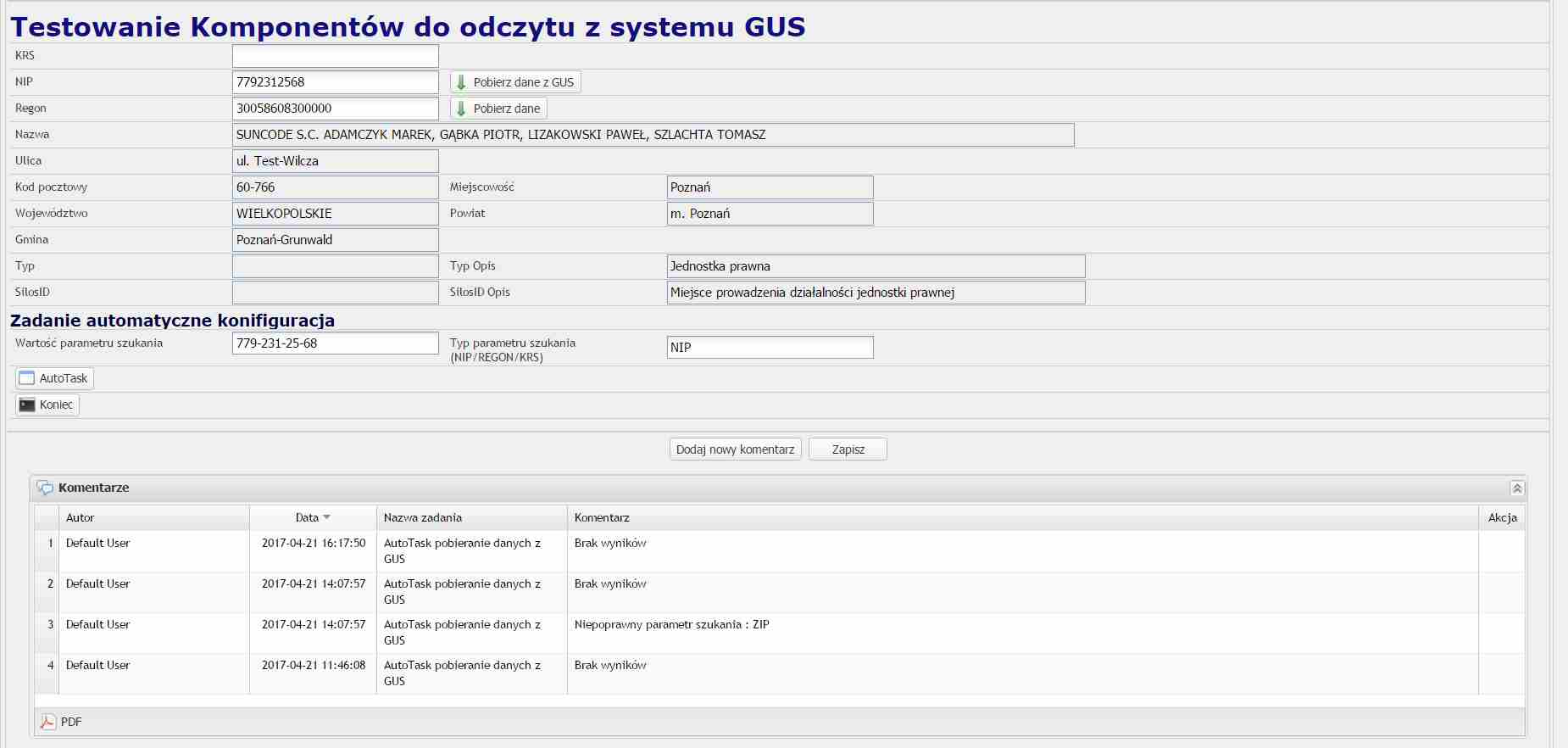Screen dimensions: 1568x748
Task: Click the Koniec button
Action: (47, 405)
